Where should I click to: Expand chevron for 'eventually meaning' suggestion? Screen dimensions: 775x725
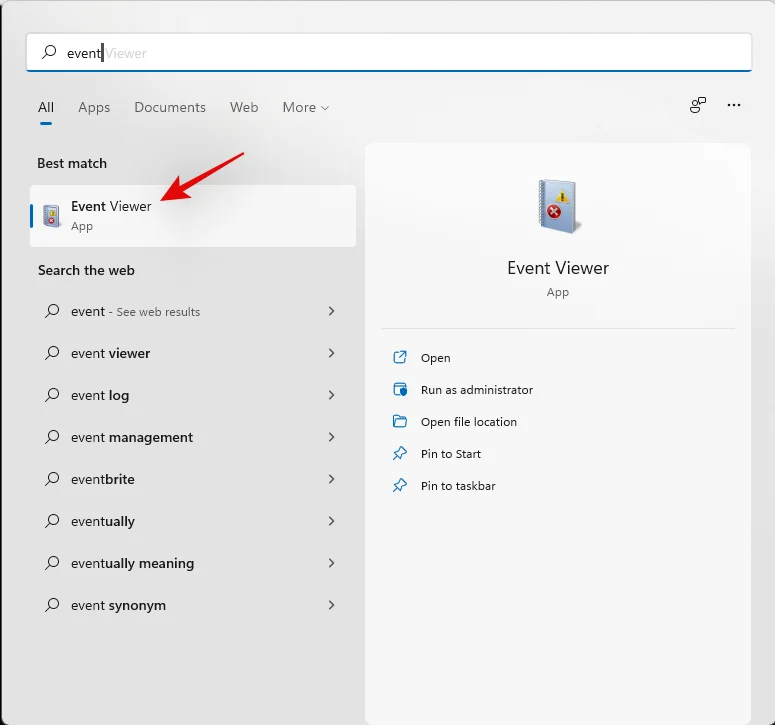click(332, 563)
